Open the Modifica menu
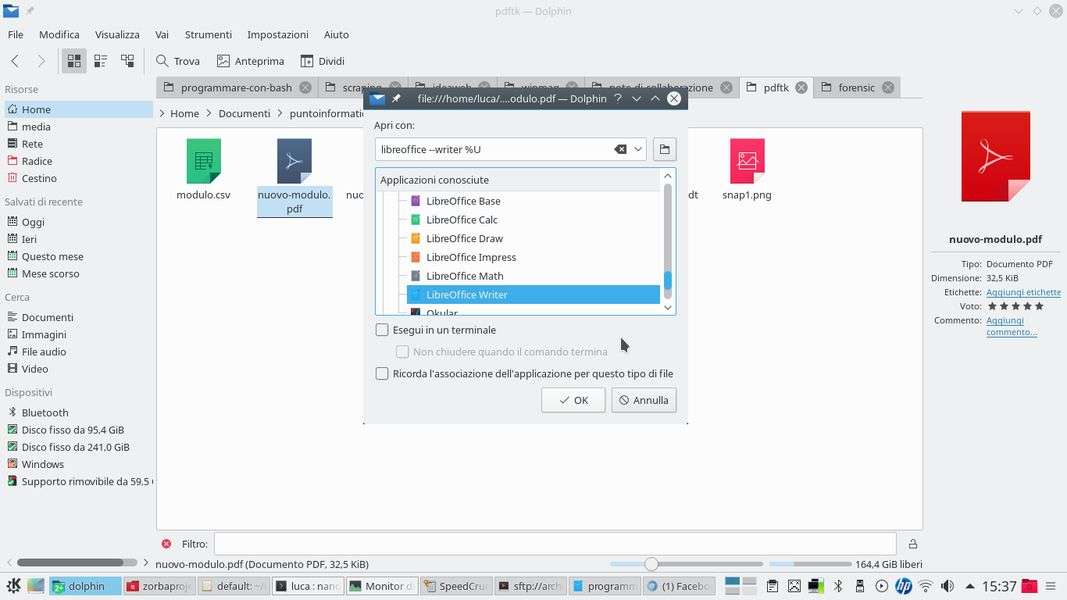The height and width of the screenshot is (600, 1067). 59,35
